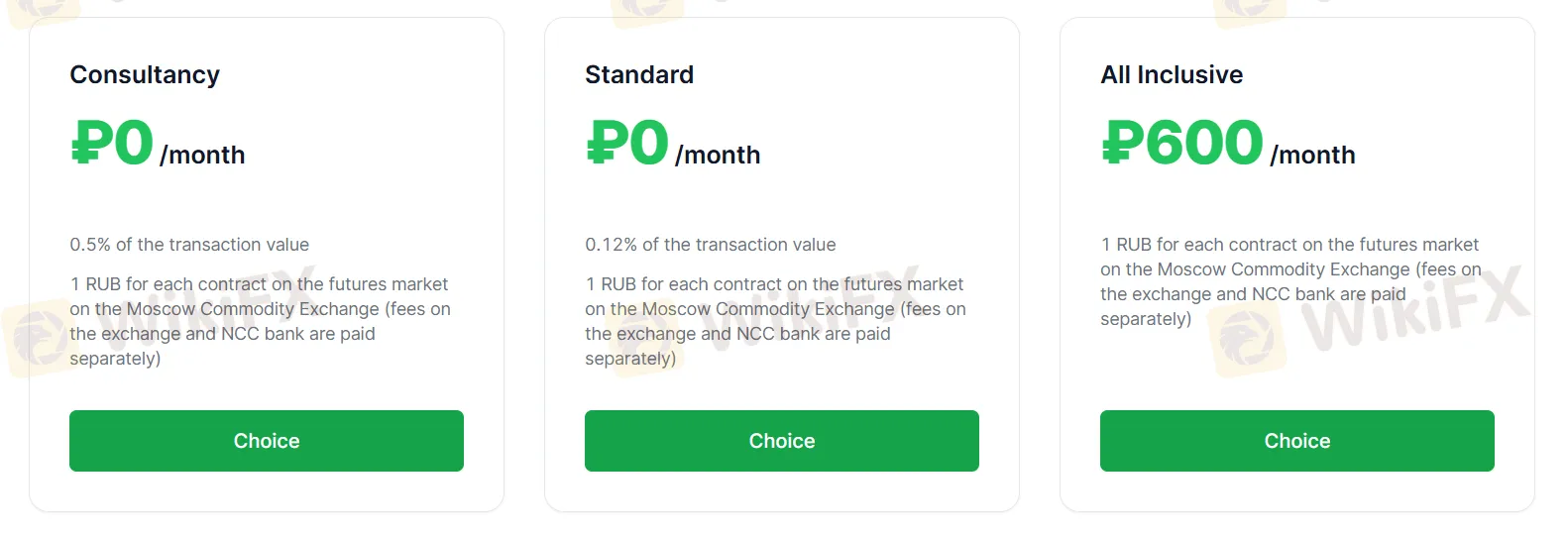Viewport: 1568px width, 534px height.
Task: Click the All Inclusive plan heading
Action: click(x=1172, y=75)
